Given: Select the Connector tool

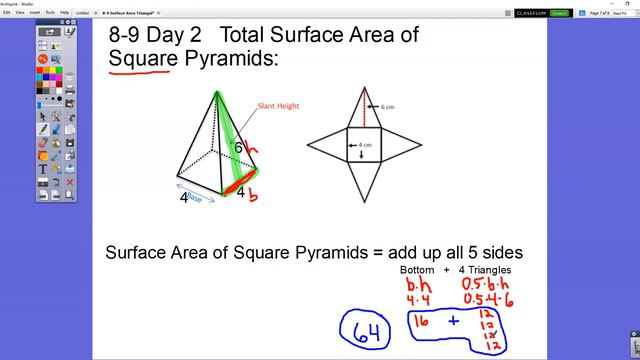Looking at the screenshot, I should pyautogui.click(x=56, y=156).
